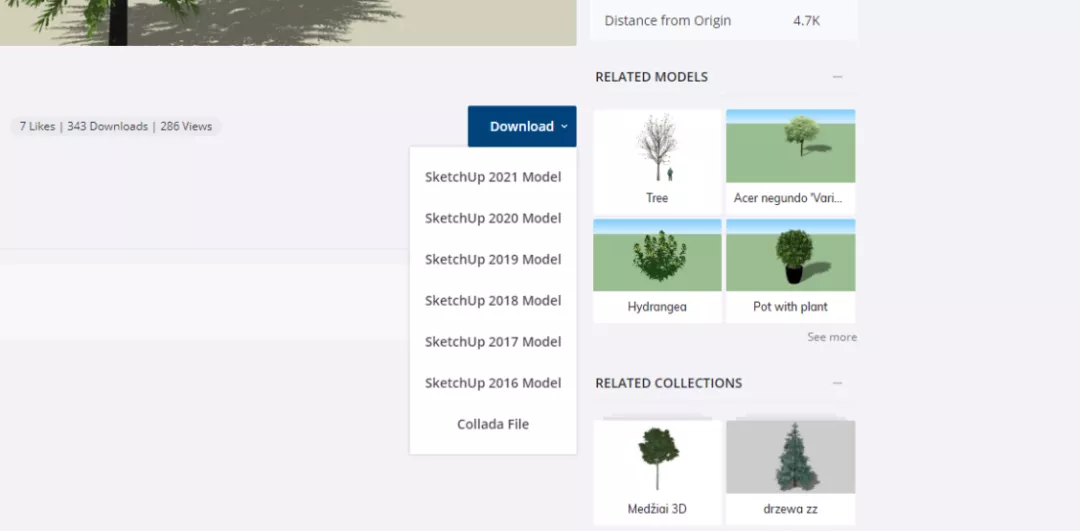
Task: Open the Pot with plant thumbnail
Action: click(790, 256)
